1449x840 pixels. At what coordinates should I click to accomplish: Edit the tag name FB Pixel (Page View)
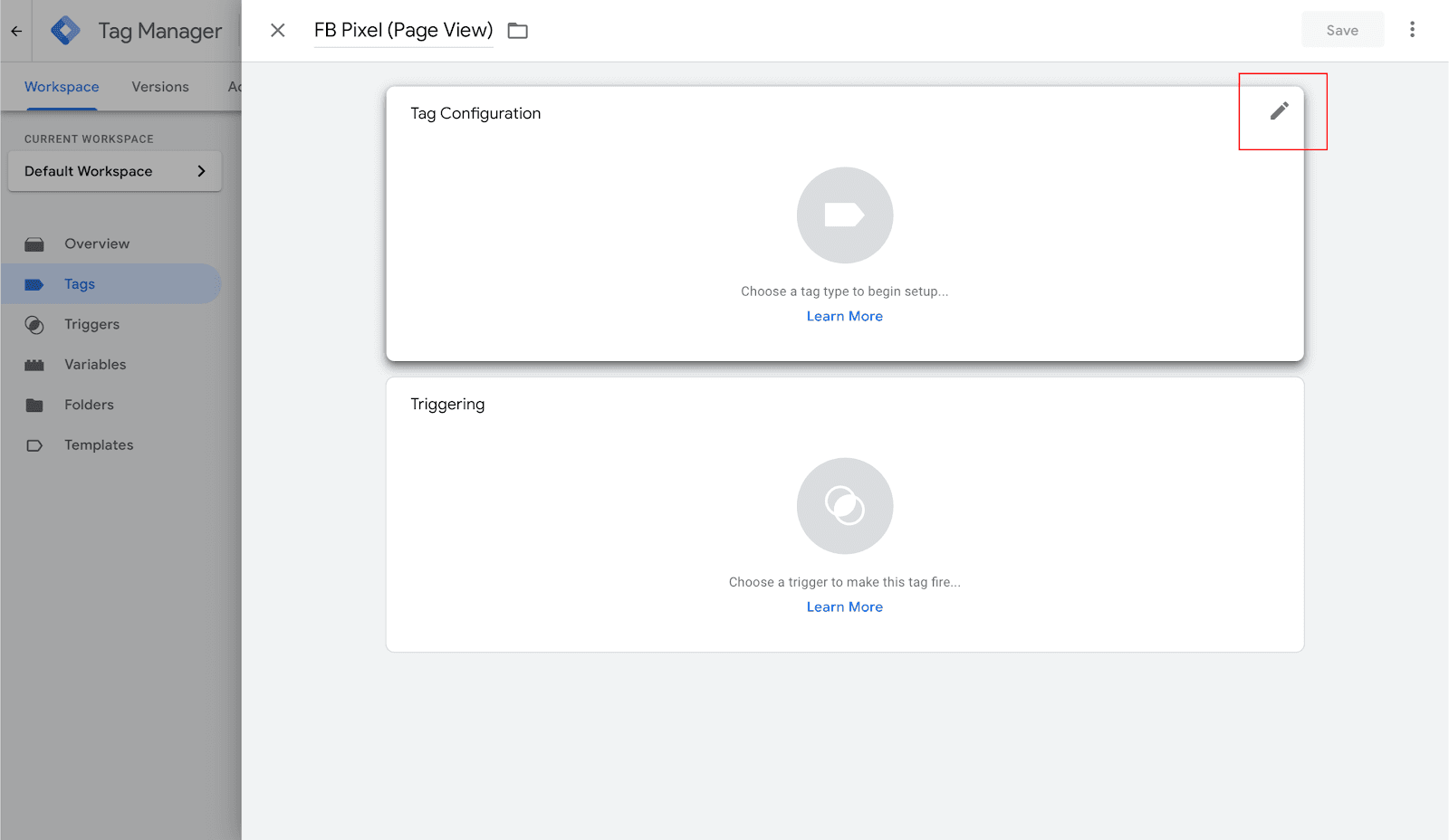click(x=403, y=31)
